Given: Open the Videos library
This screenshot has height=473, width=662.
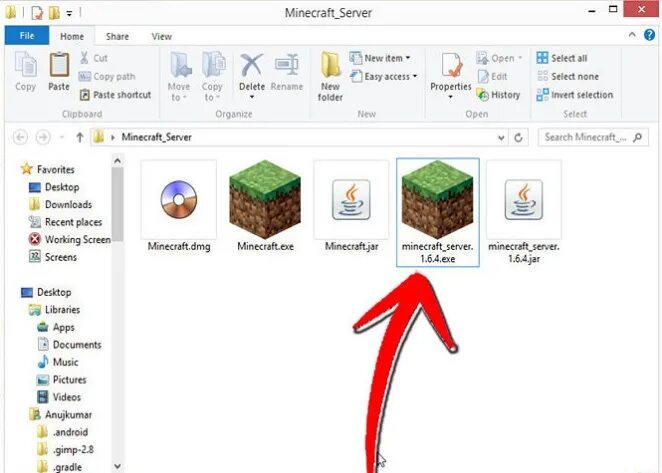Looking at the screenshot, I should (x=59, y=397).
